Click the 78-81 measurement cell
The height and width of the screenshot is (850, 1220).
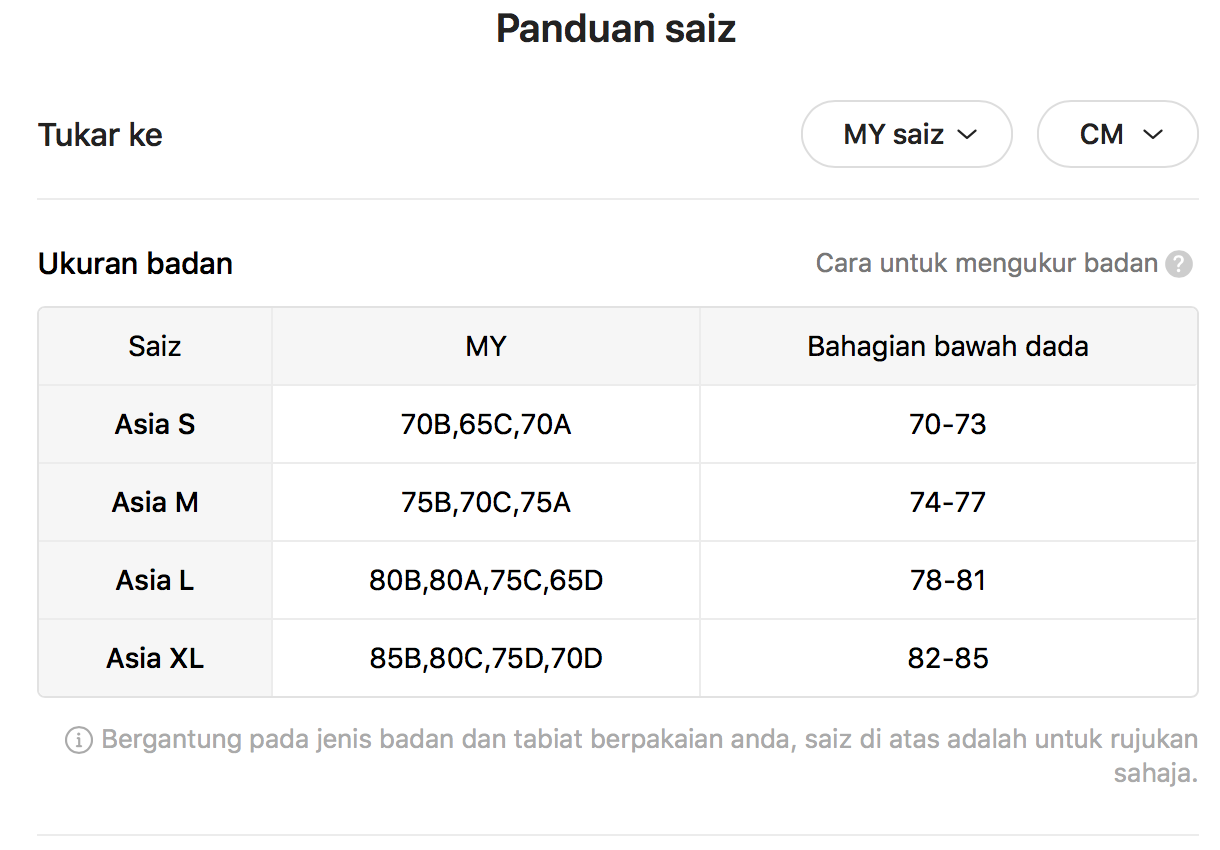[x=948, y=580]
